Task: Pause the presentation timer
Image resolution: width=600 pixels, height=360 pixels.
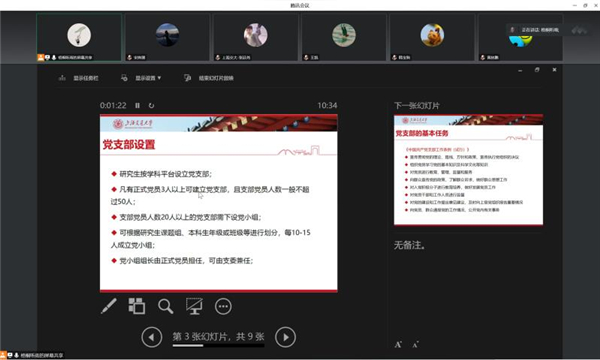Action: click(137, 106)
